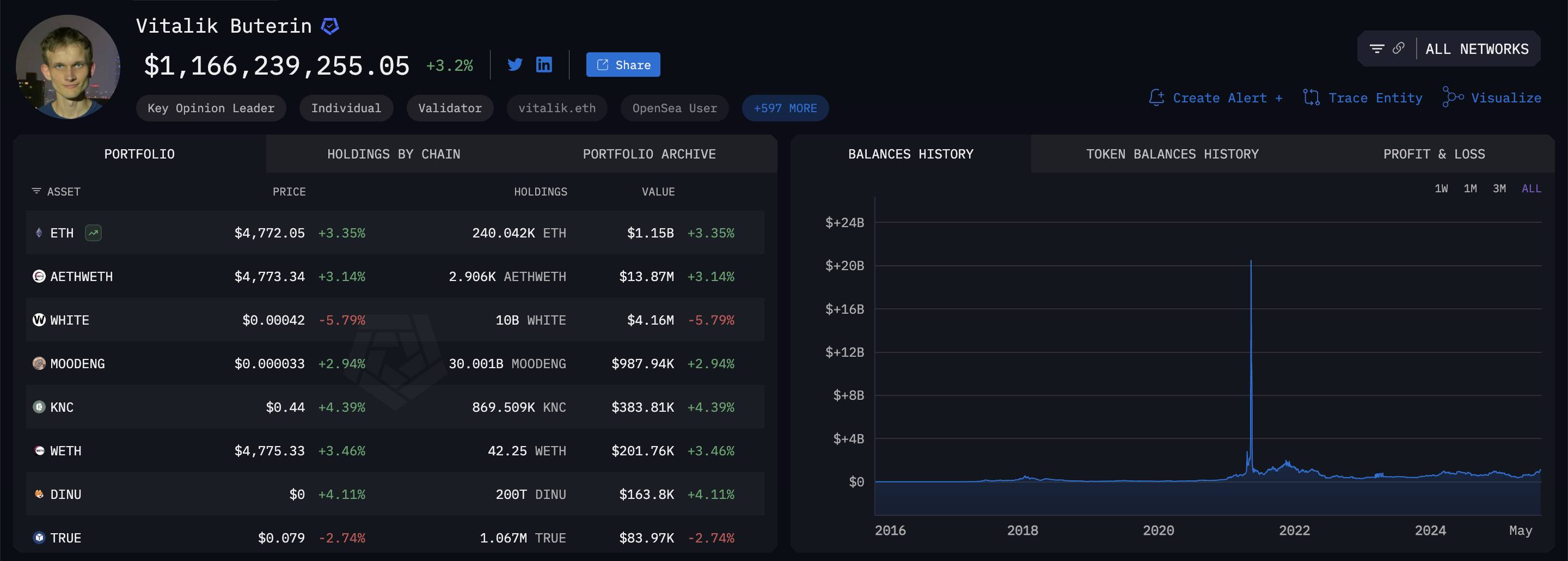
Task: Open the MOODENG asset name
Action: tap(77, 364)
